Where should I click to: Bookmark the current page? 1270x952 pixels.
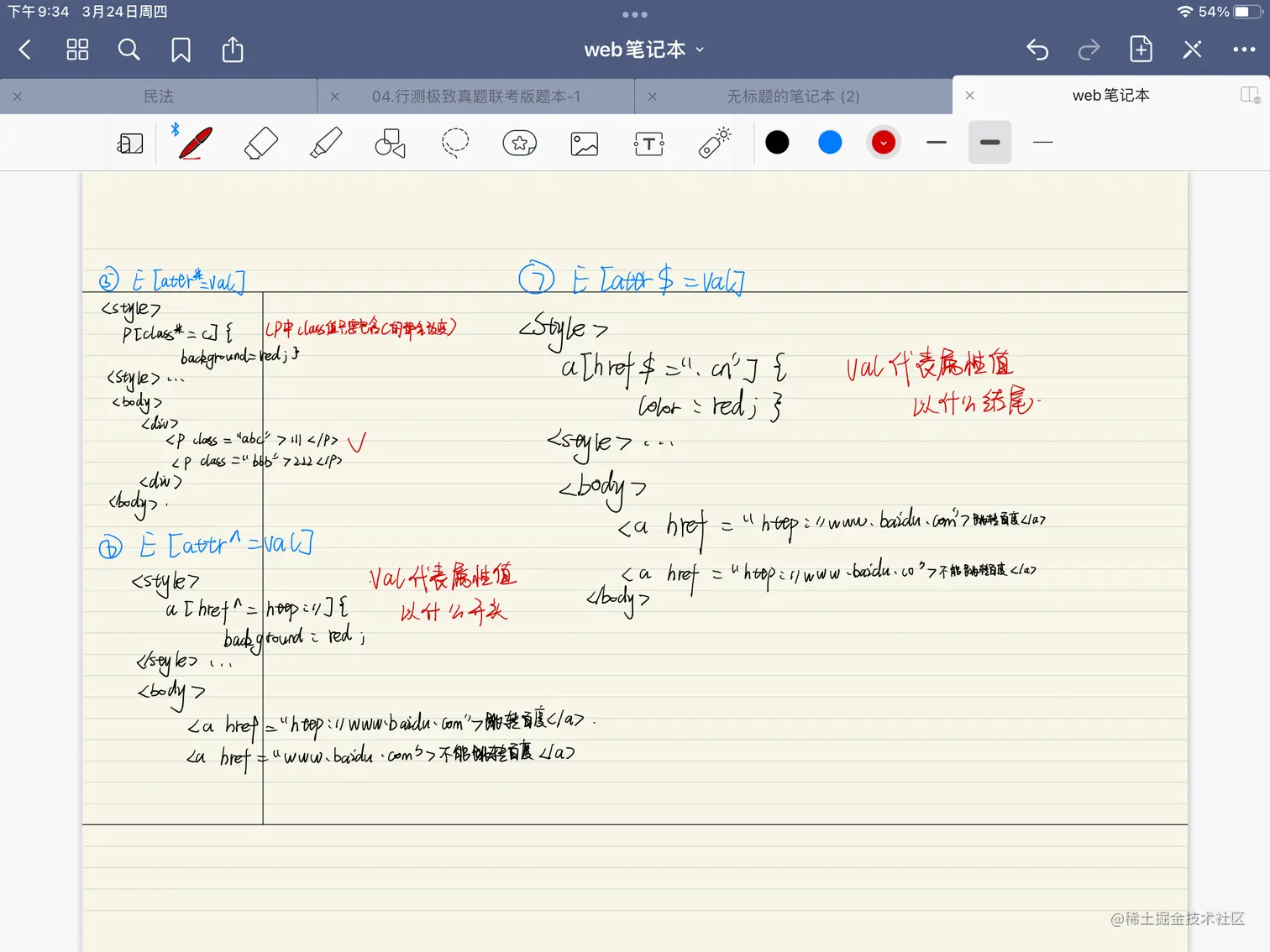point(181,50)
